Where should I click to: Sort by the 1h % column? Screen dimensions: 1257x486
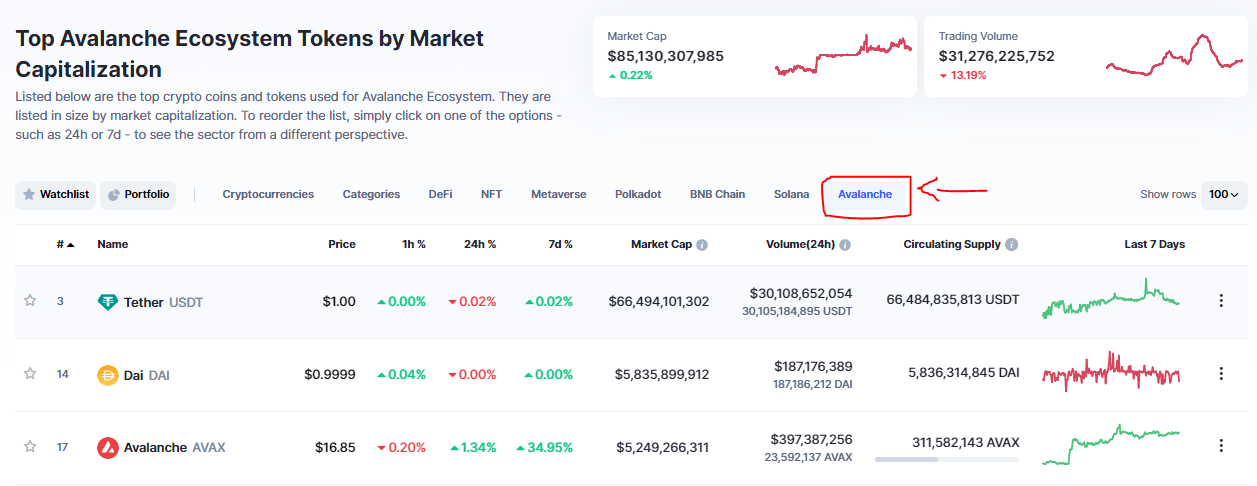point(413,244)
